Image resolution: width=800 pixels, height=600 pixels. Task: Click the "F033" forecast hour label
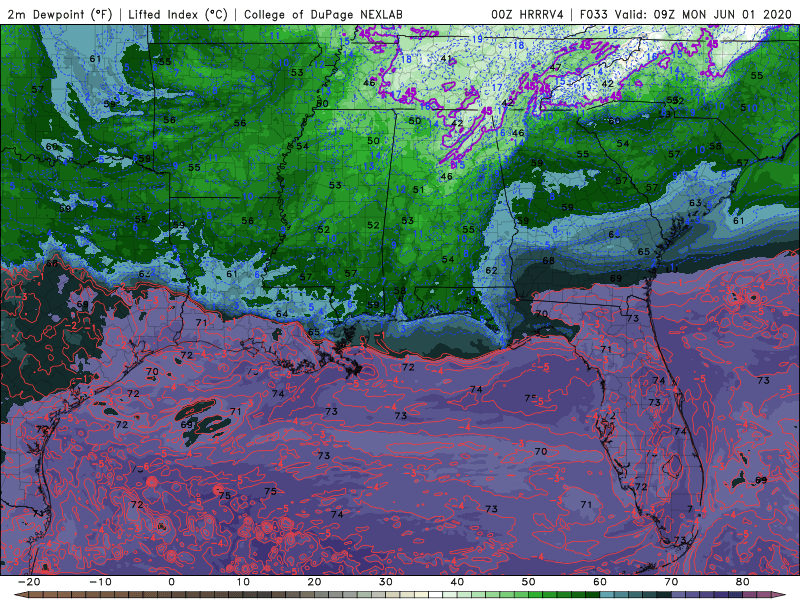(x=594, y=14)
